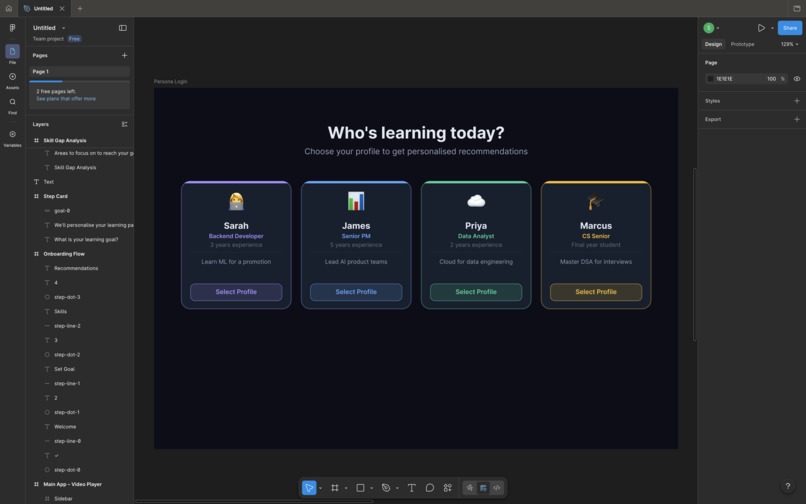Open the Frame tool options dropdown arrow

(x=346, y=488)
